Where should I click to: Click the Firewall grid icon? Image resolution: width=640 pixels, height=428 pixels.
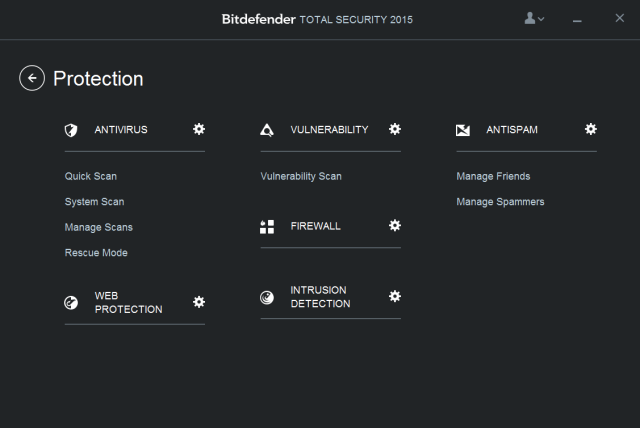[x=267, y=227]
